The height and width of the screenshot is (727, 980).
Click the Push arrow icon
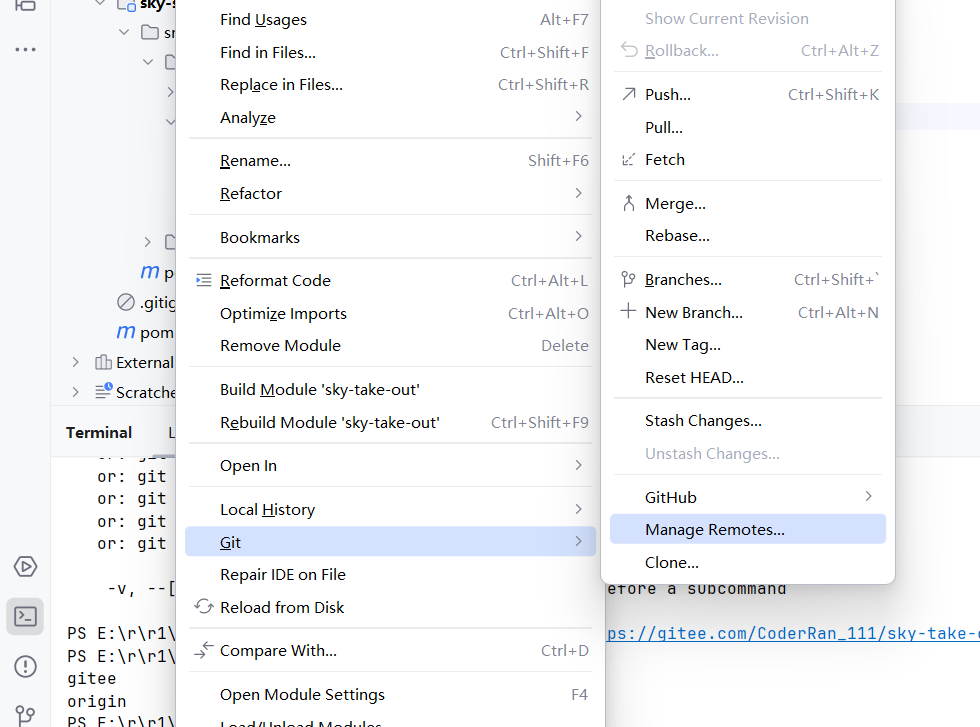tap(629, 94)
